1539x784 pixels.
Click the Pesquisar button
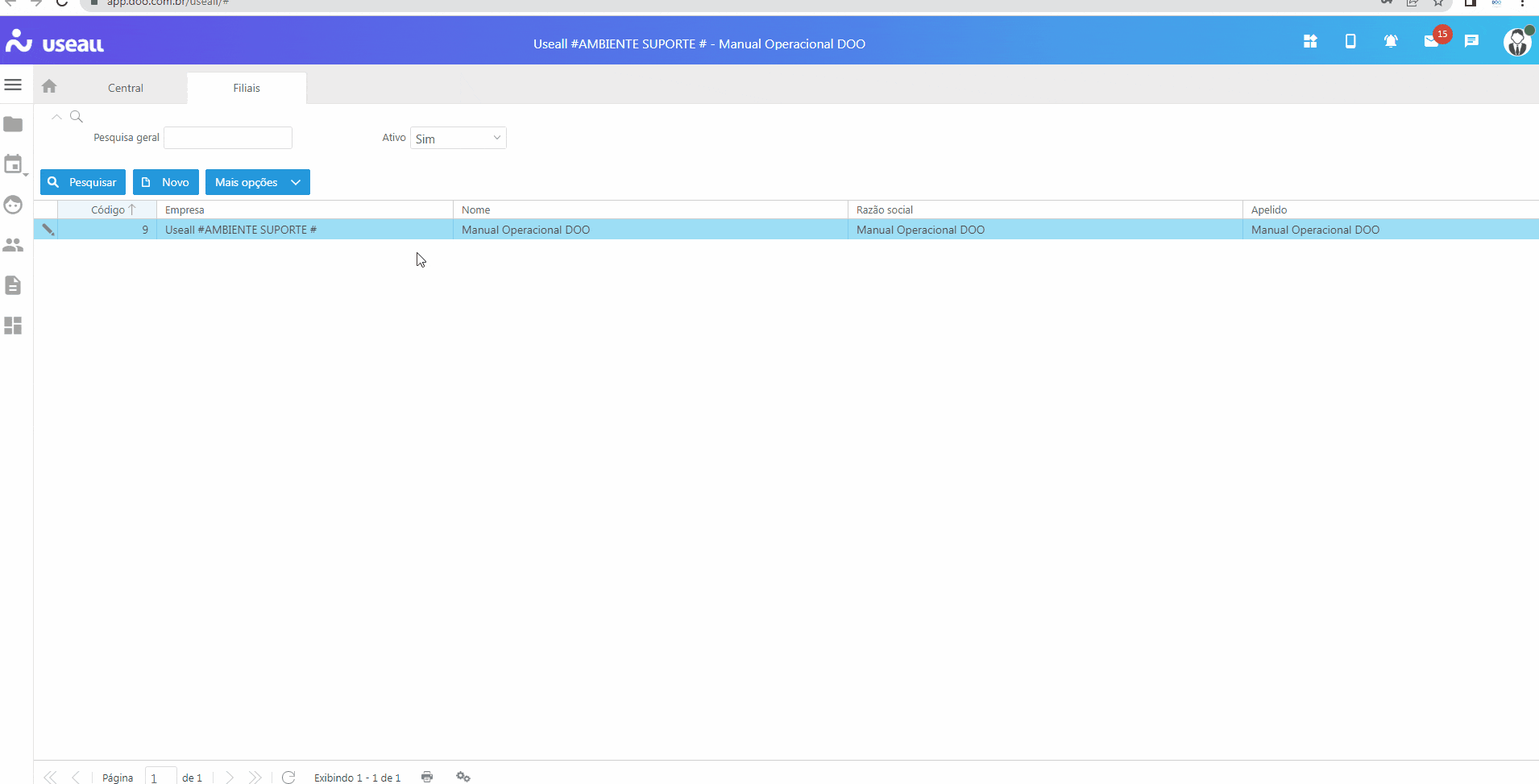coord(83,182)
